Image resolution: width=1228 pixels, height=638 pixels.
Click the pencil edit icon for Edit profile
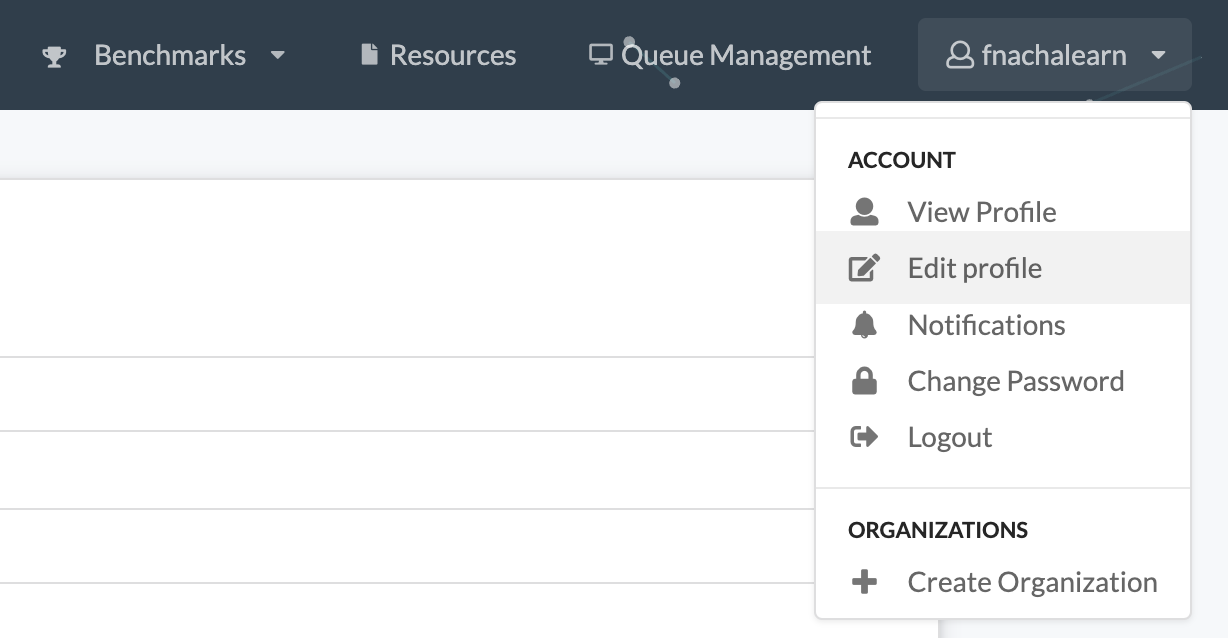point(864,268)
